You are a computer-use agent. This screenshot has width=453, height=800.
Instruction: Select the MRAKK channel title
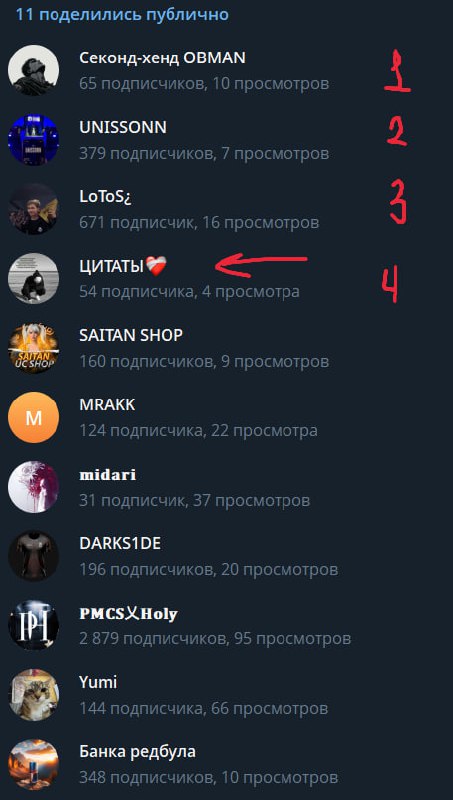107,405
